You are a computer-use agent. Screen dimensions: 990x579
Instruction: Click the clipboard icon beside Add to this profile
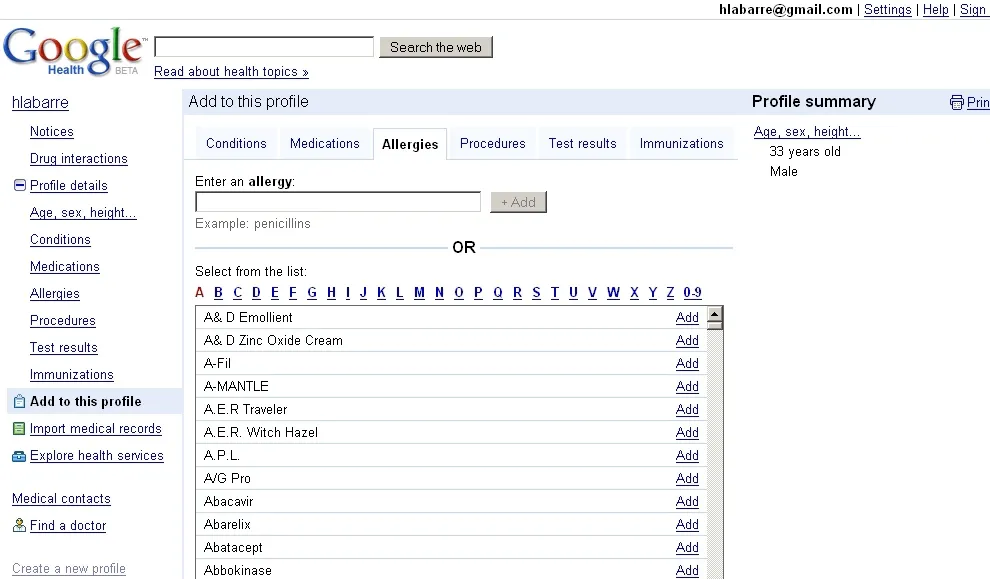[20, 402]
